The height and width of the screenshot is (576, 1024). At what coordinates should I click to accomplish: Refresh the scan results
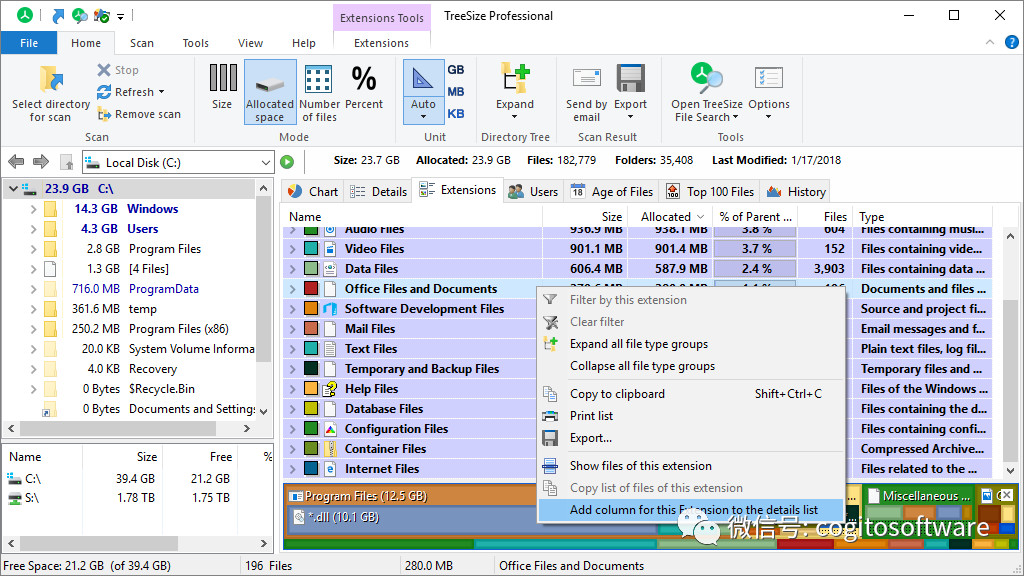tap(131, 92)
